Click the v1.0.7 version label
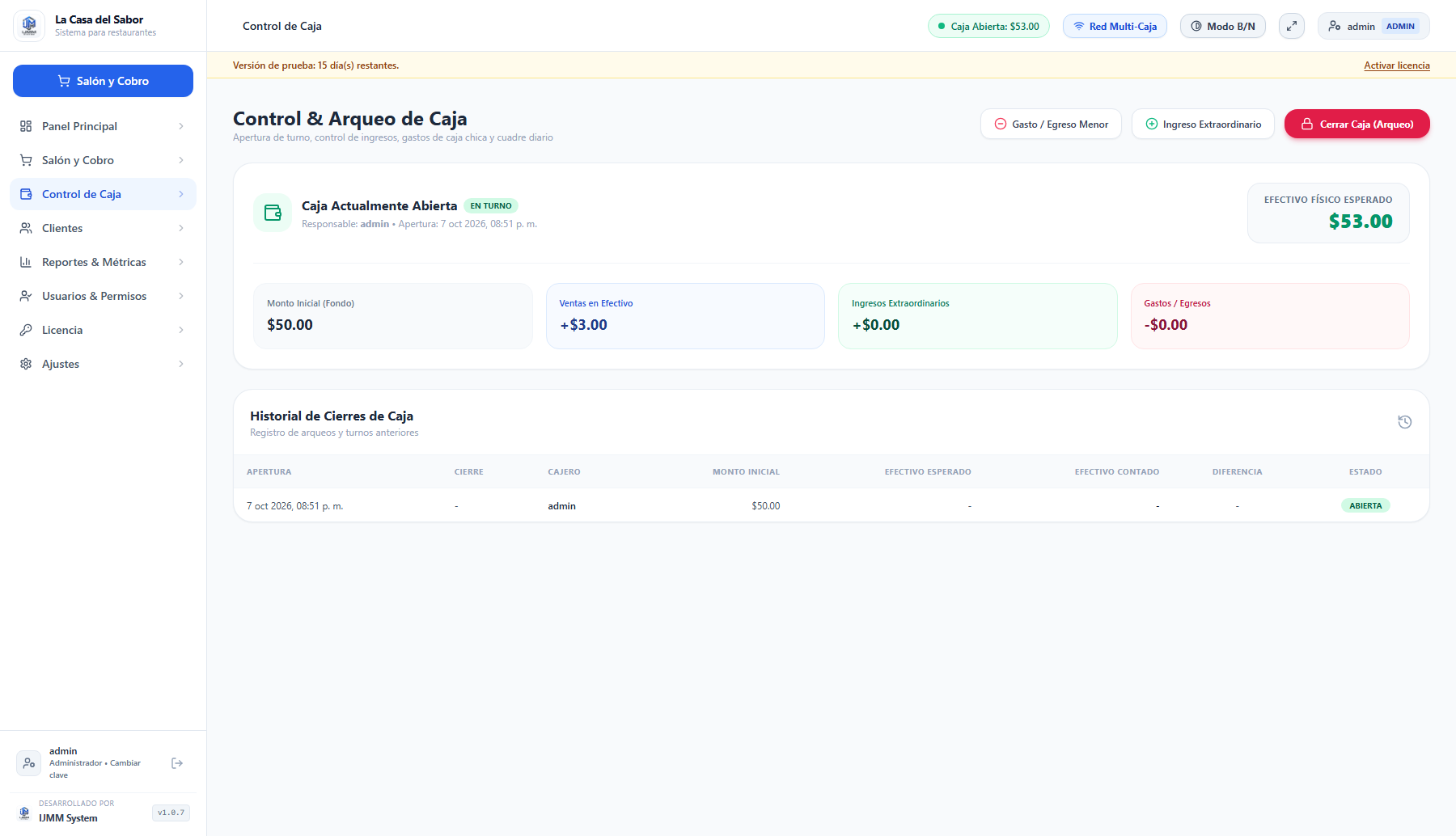This screenshot has height=836, width=1456. (171, 813)
